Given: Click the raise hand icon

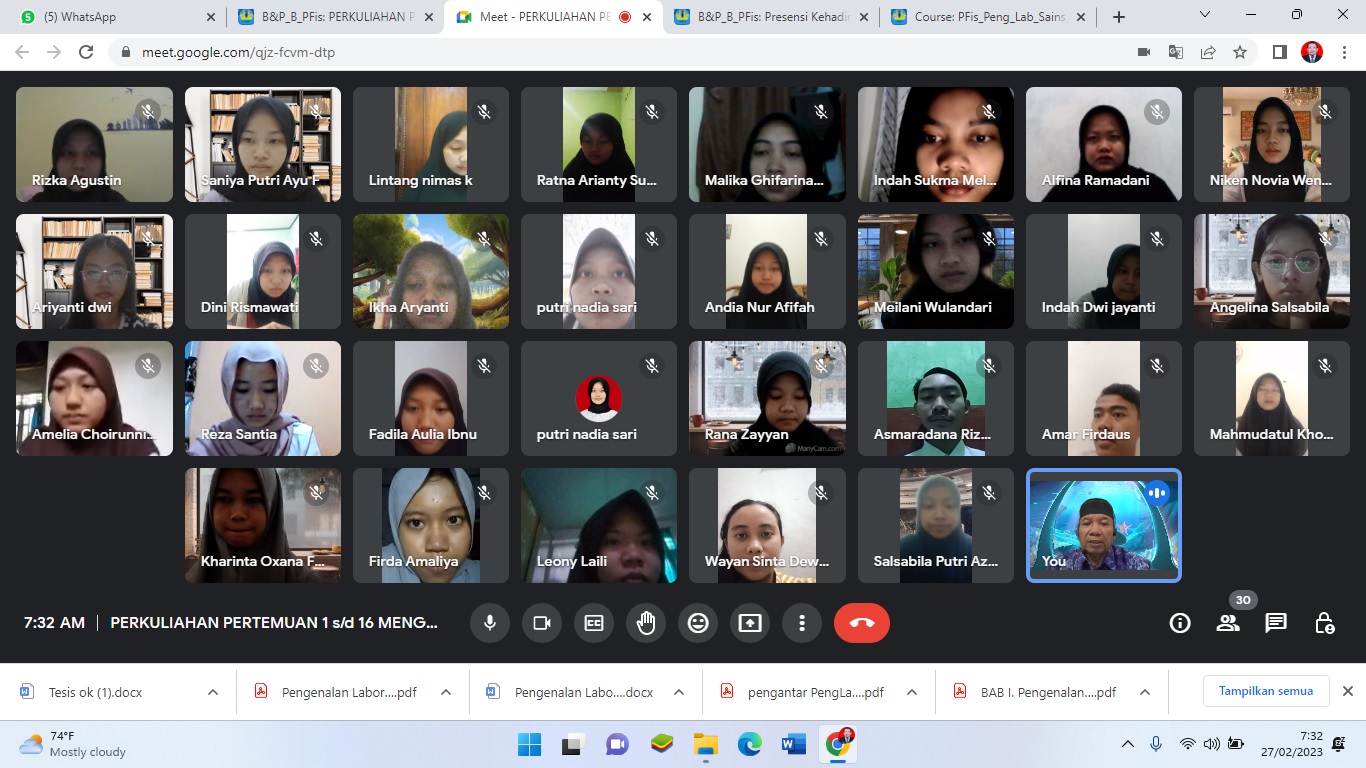Looking at the screenshot, I should pos(646,623).
